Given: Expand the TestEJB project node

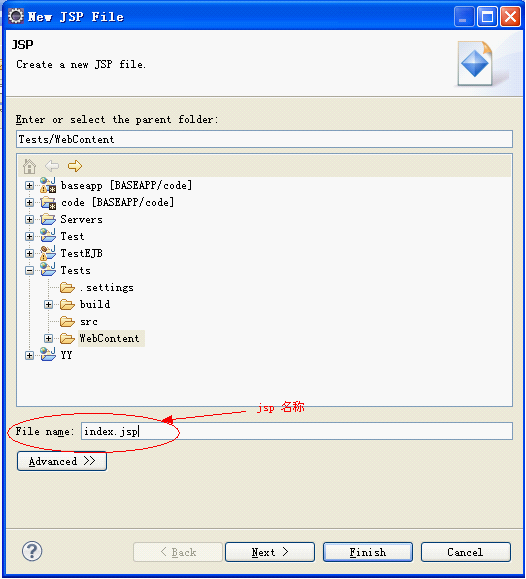Looking at the screenshot, I should click(30, 253).
